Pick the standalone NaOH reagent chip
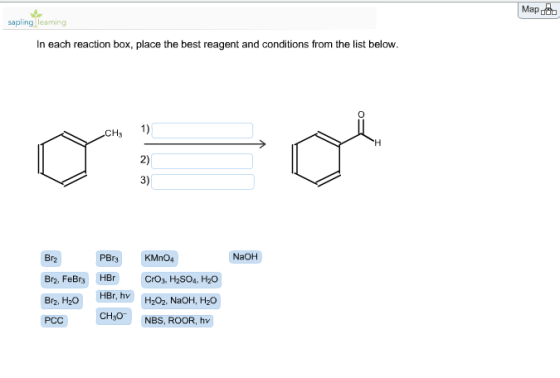 click(245, 257)
